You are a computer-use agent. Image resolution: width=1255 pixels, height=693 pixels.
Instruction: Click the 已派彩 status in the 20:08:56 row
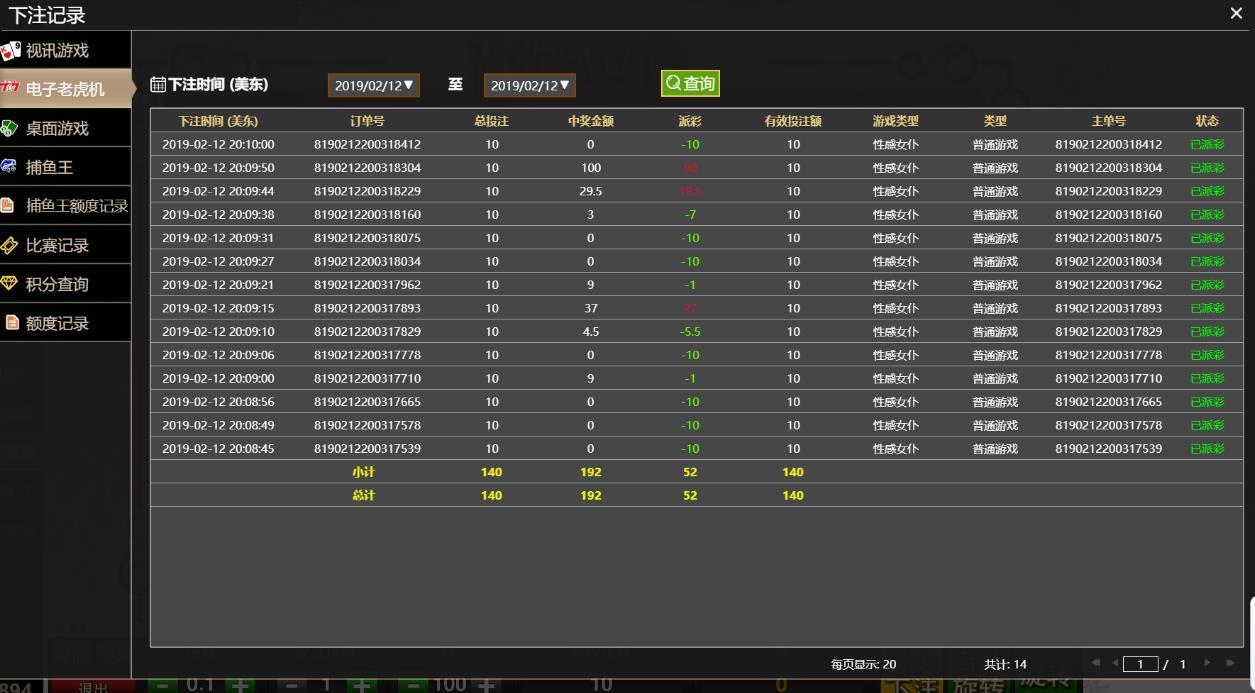click(1207, 402)
